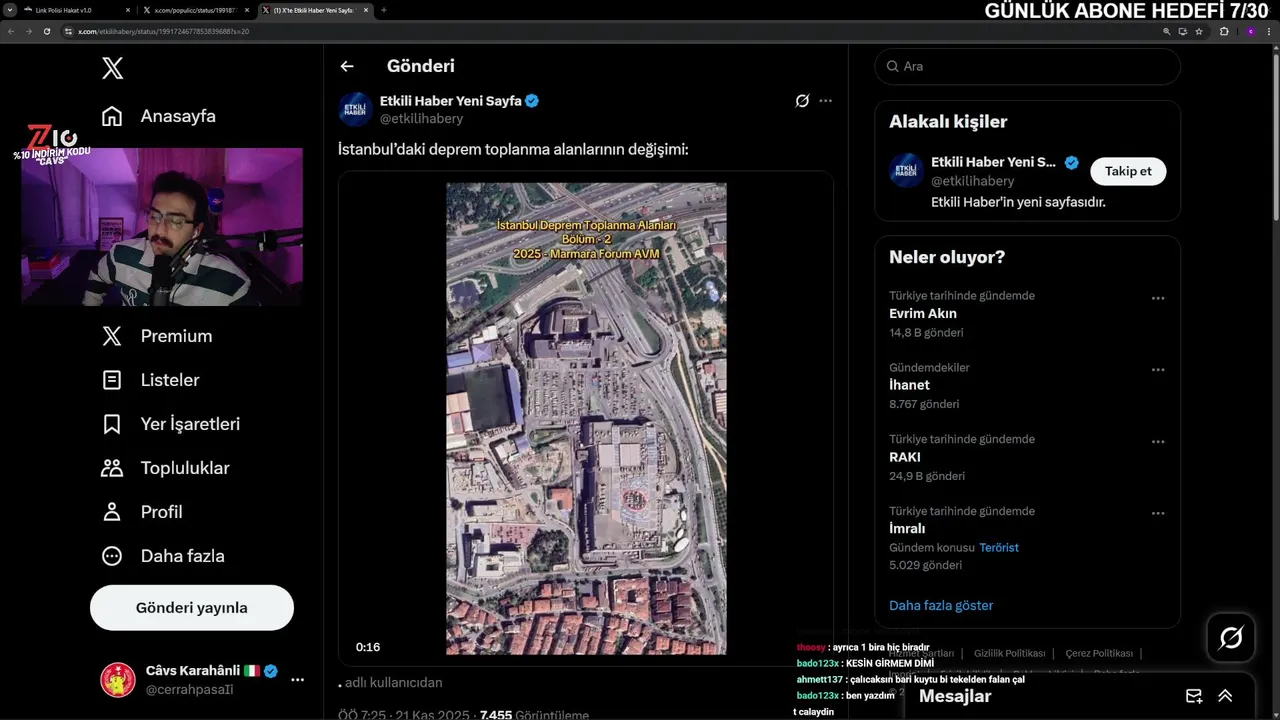
Task: Click post author's Etkili Haber avatar
Action: point(356,109)
